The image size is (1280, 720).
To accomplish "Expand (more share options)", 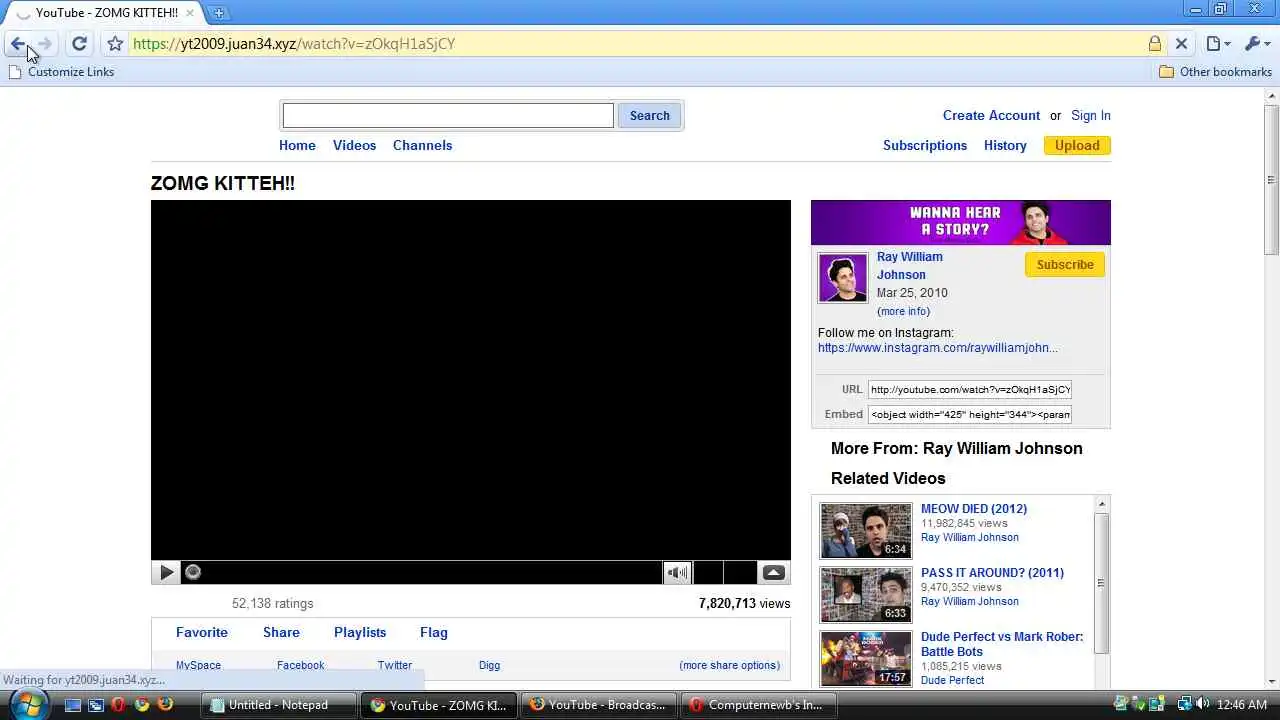I will point(730,666).
